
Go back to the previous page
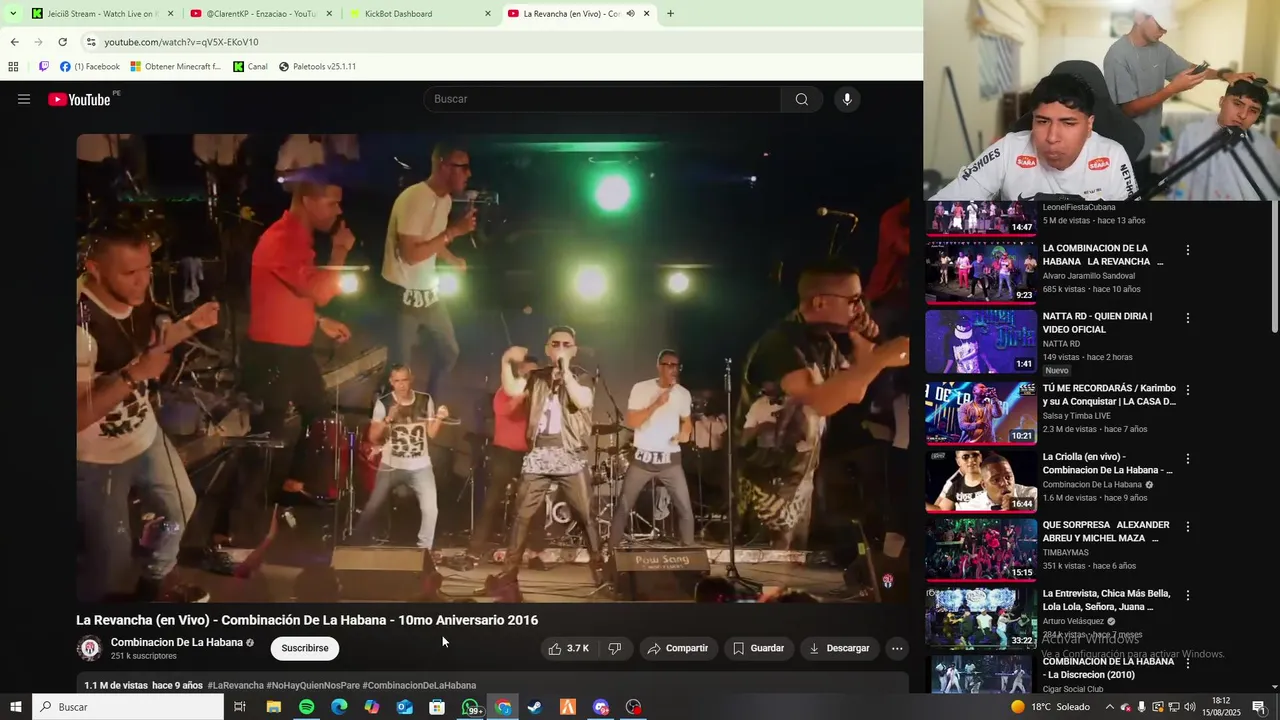tap(14, 42)
